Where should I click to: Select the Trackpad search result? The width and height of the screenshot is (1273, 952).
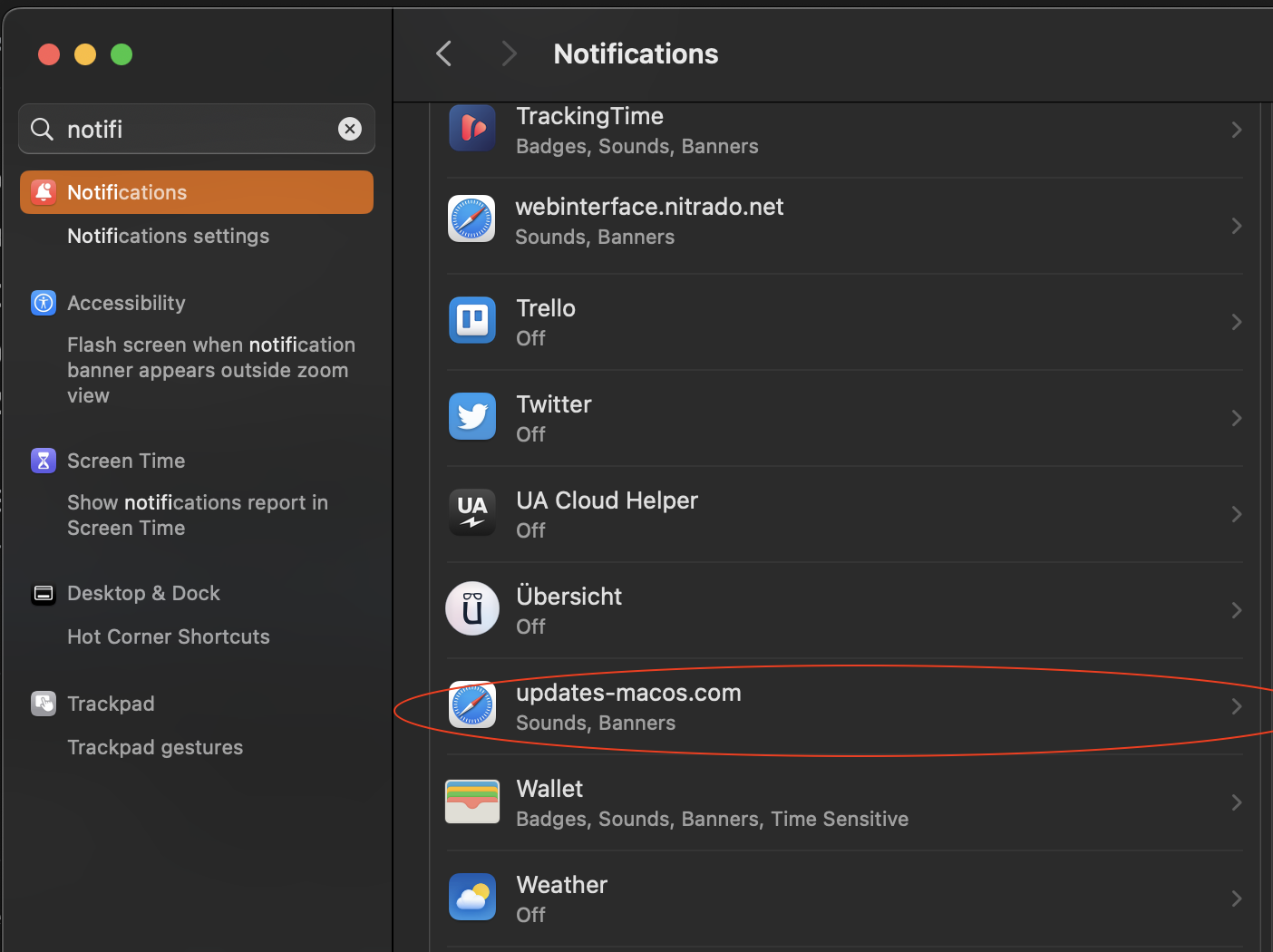click(x=111, y=704)
